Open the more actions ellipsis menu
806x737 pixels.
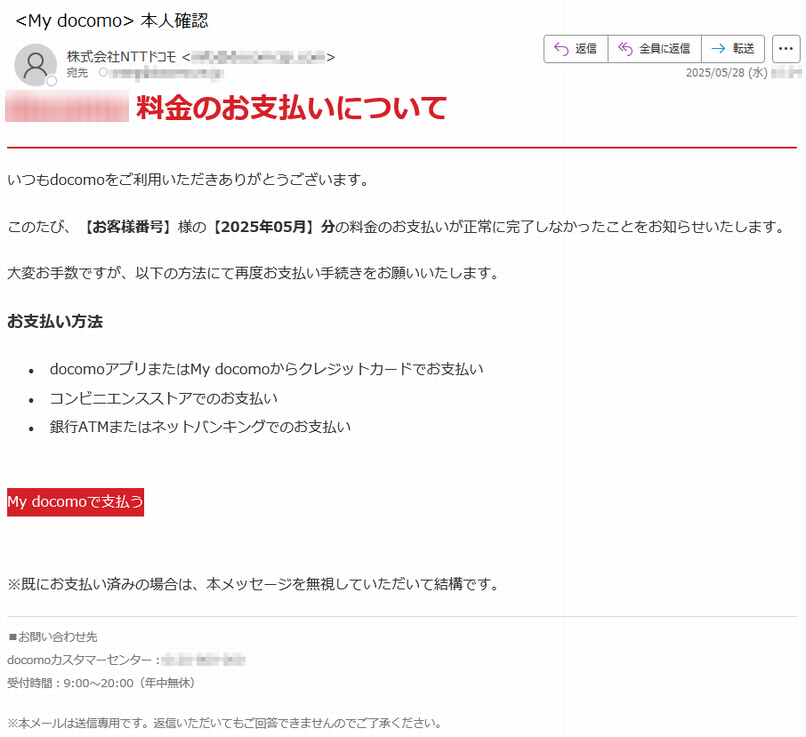pos(786,49)
